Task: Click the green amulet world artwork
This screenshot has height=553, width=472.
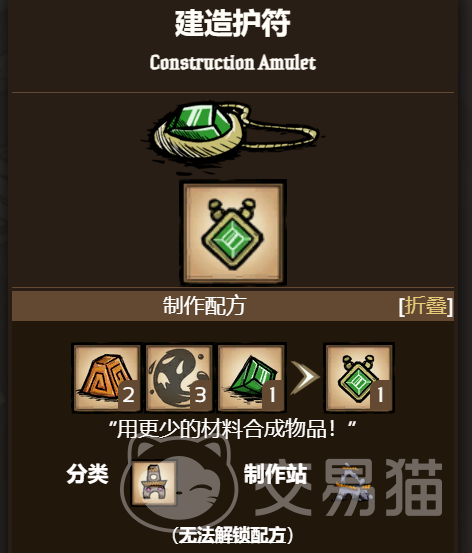Action: [x=235, y=136]
